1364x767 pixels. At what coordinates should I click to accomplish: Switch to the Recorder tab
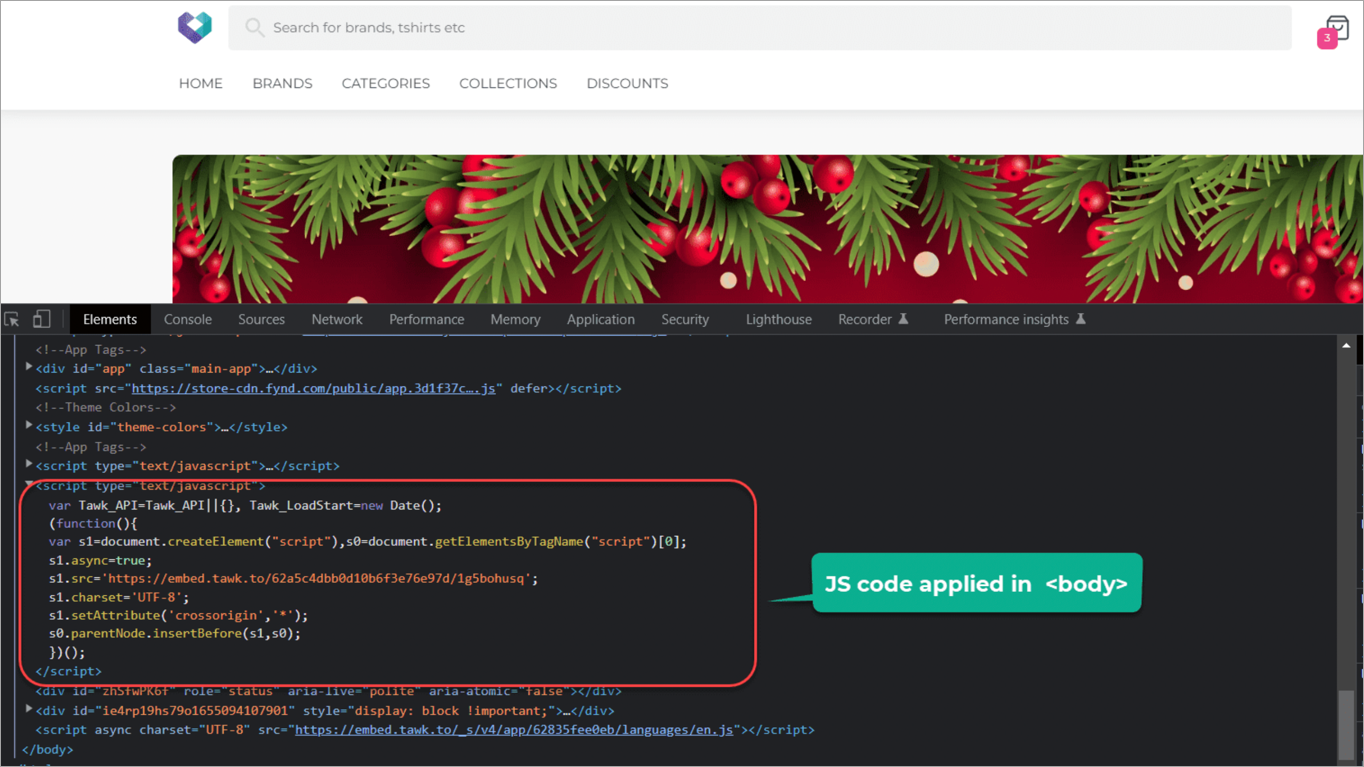tap(874, 319)
